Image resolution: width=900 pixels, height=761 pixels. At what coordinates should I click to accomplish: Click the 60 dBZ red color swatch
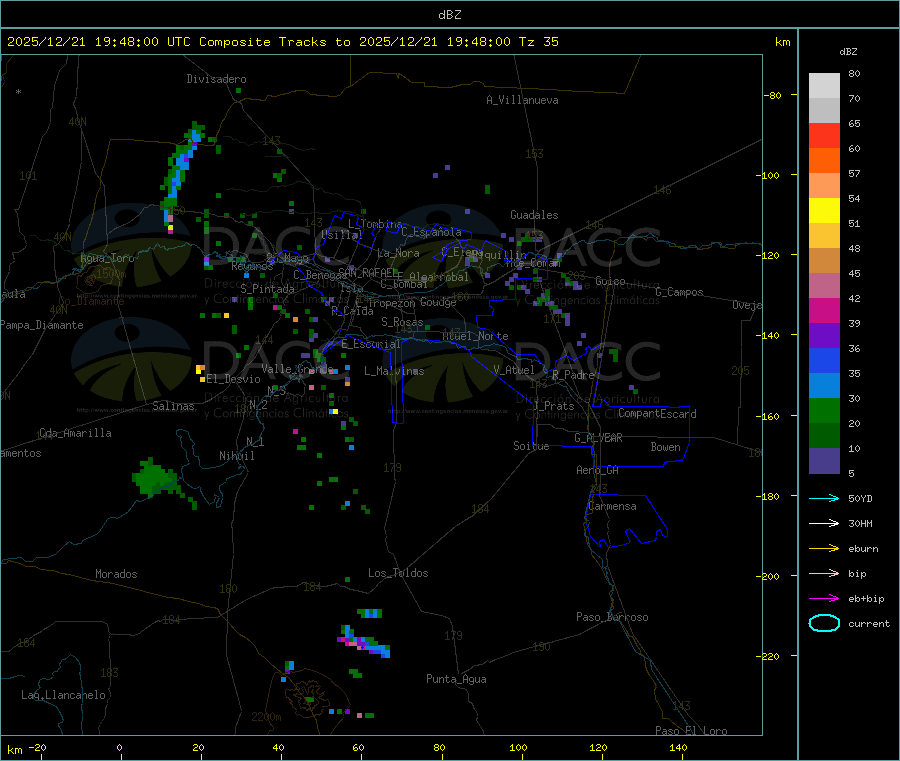click(824, 135)
